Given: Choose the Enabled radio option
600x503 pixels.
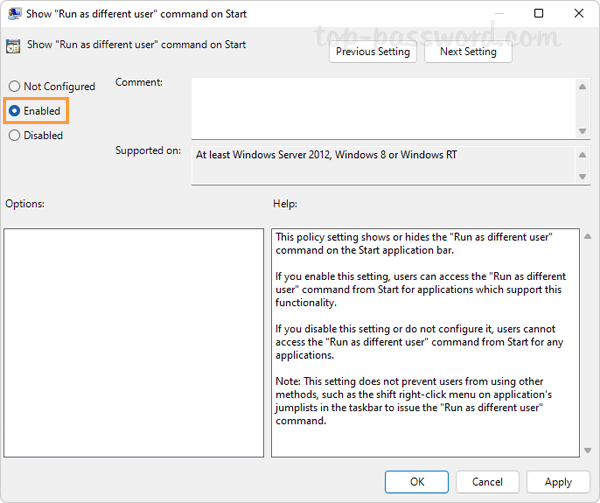Looking at the screenshot, I should click(15, 111).
